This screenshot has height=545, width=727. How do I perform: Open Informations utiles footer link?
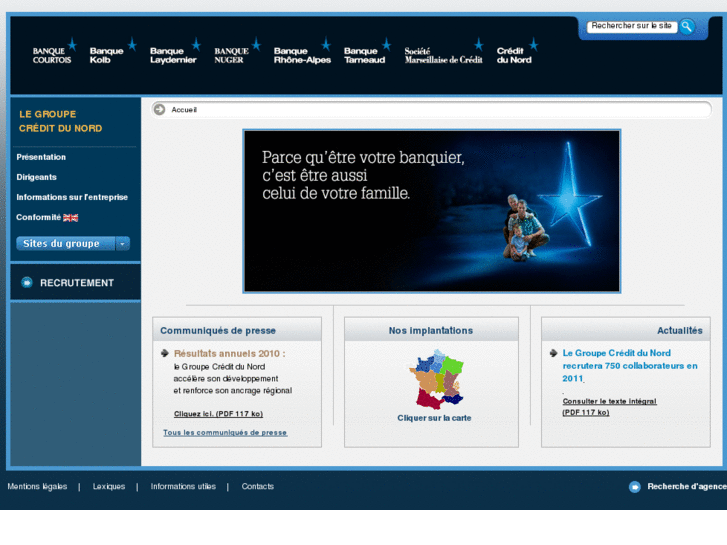[x=183, y=487]
